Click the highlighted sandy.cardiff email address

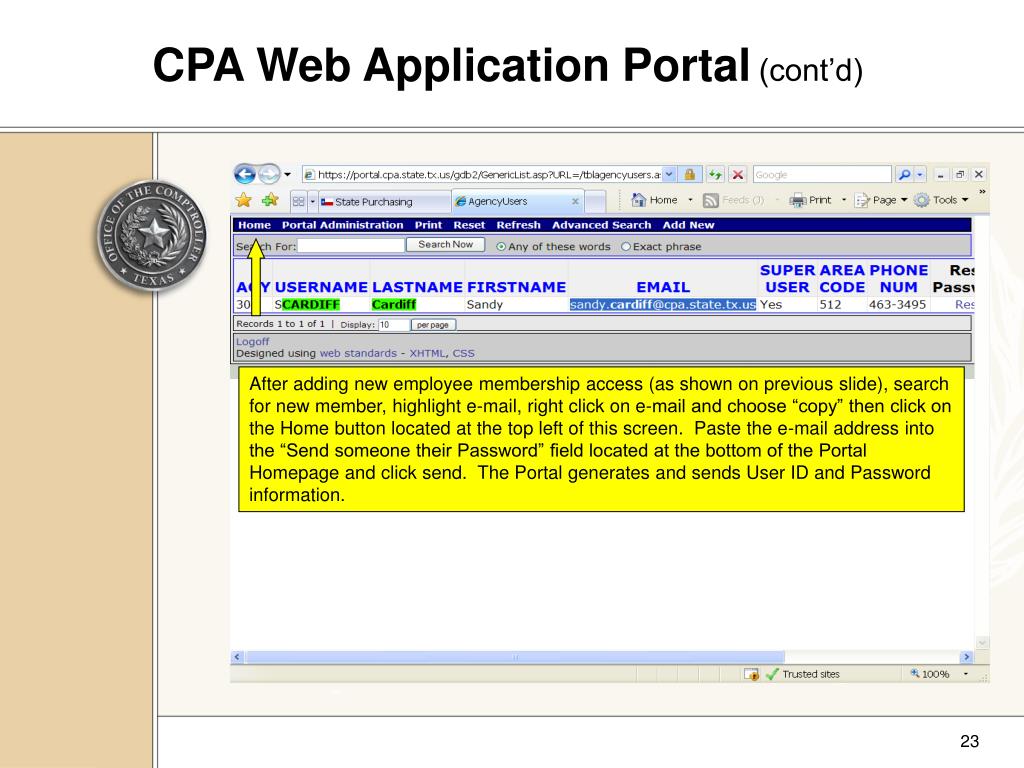(663, 304)
